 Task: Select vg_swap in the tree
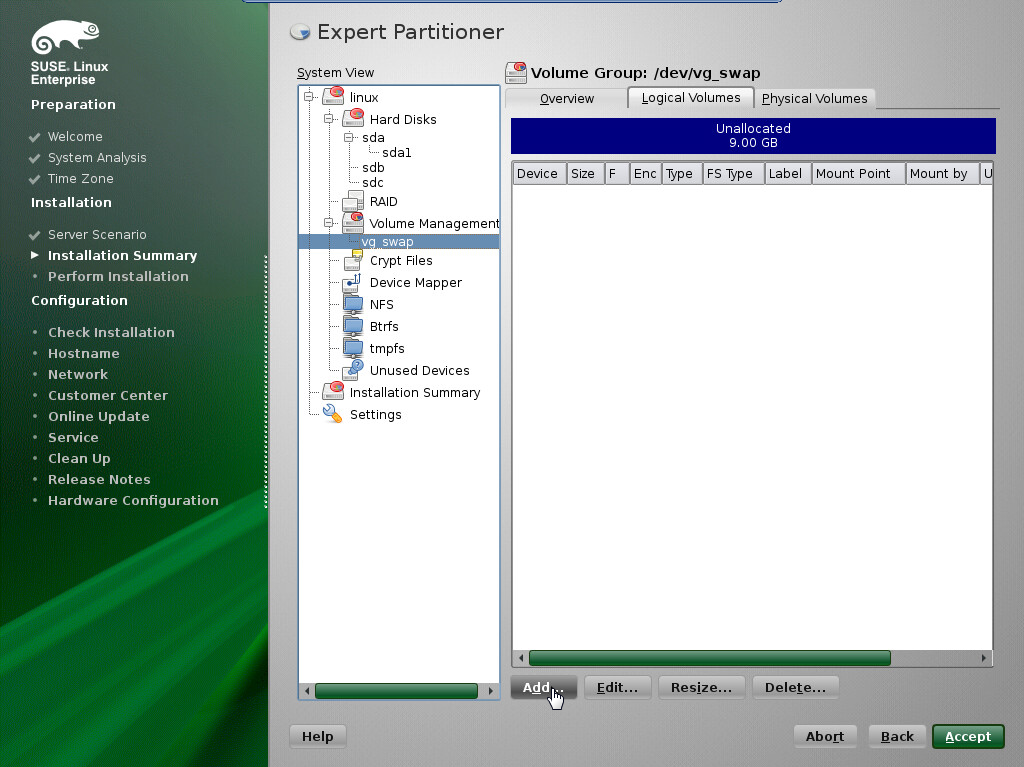[x=387, y=242]
